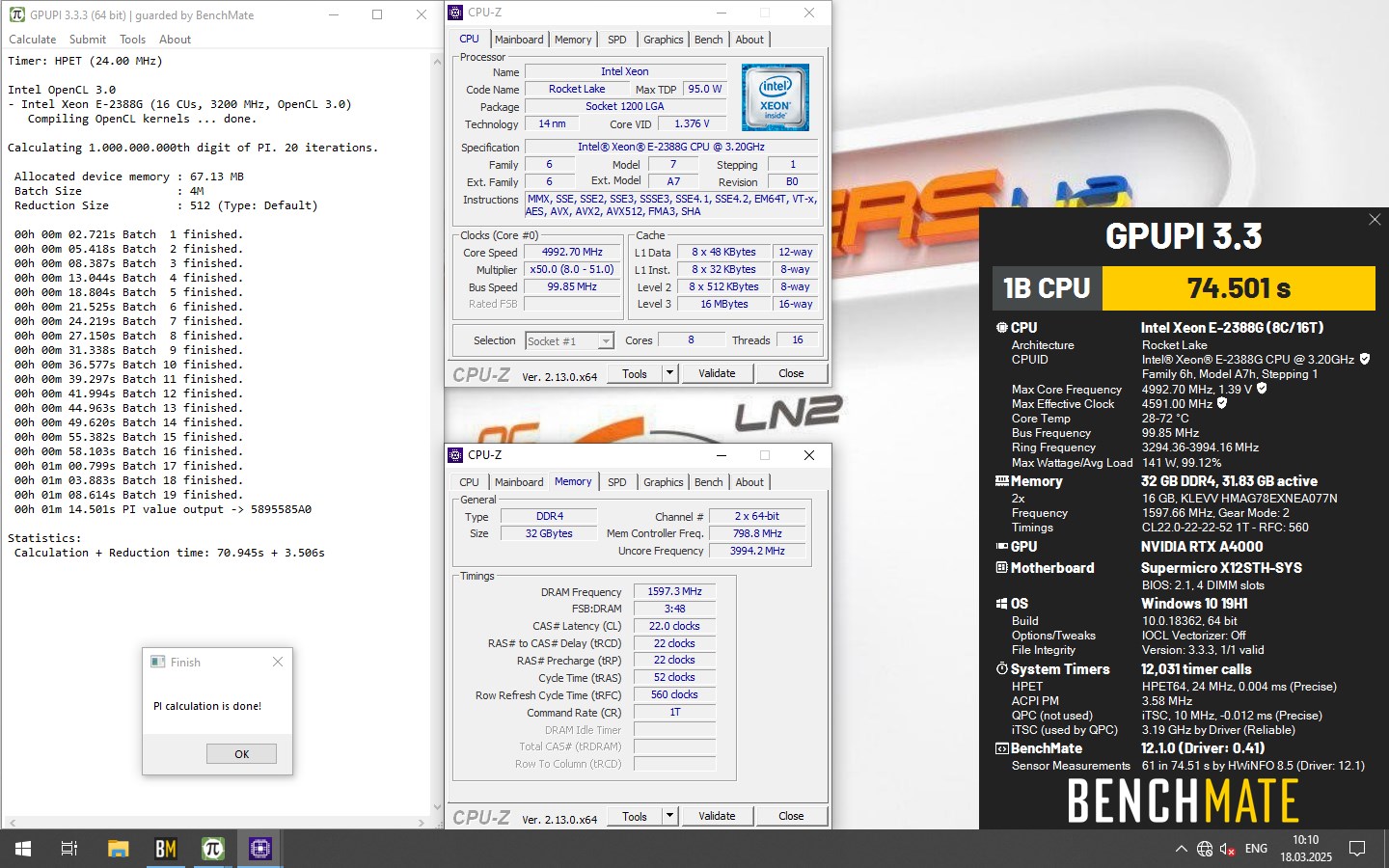The height and width of the screenshot is (868, 1389).
Task: Select SPD tab in top CPU-Z
Action: pyautogui.click(x=617, y=40)
